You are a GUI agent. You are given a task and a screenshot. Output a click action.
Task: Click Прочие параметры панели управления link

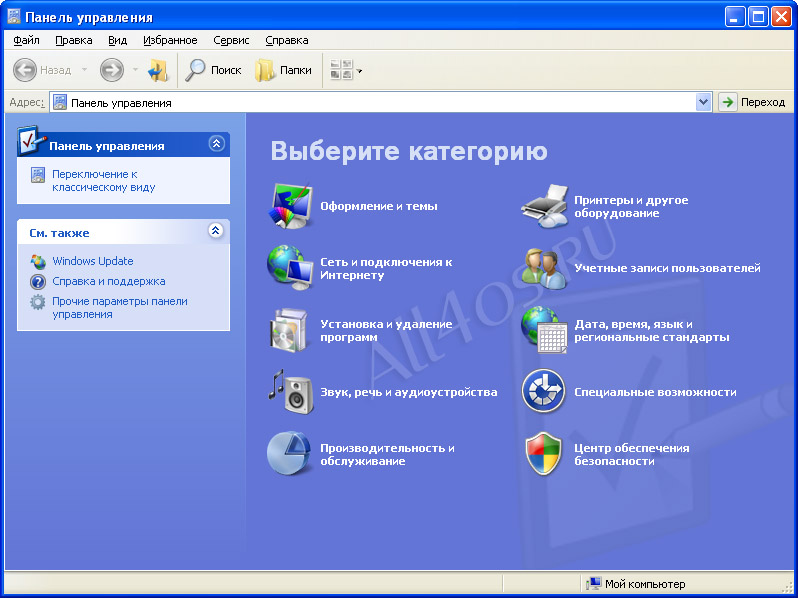120,307
